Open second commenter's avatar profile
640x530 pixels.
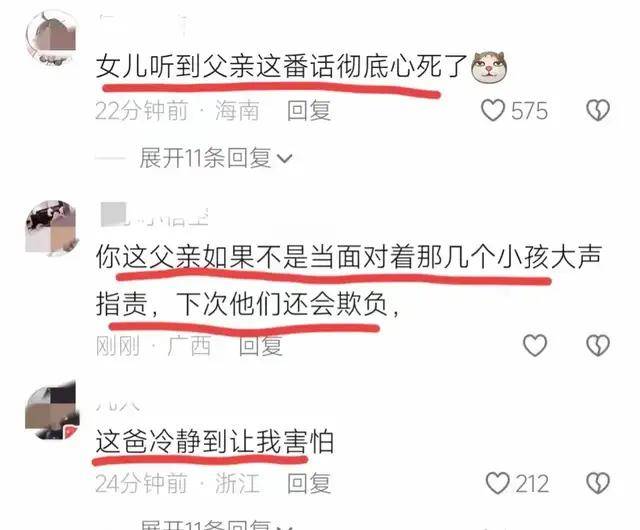tap(51, 227)
